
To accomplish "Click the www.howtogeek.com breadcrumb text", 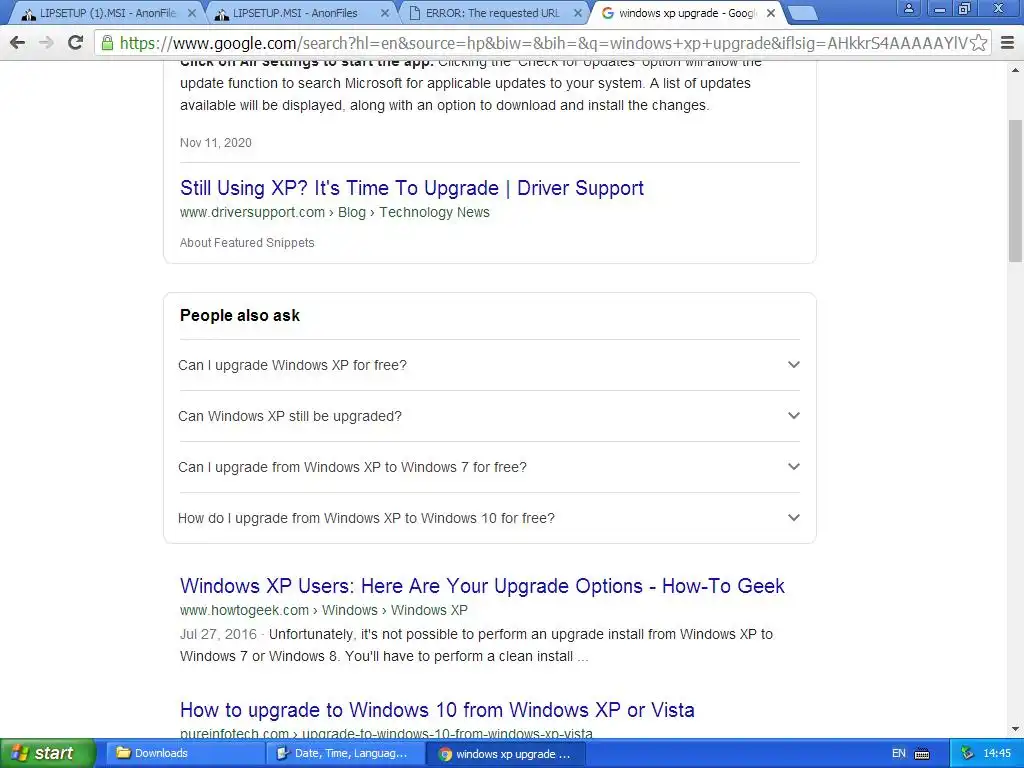I will 244,610.
